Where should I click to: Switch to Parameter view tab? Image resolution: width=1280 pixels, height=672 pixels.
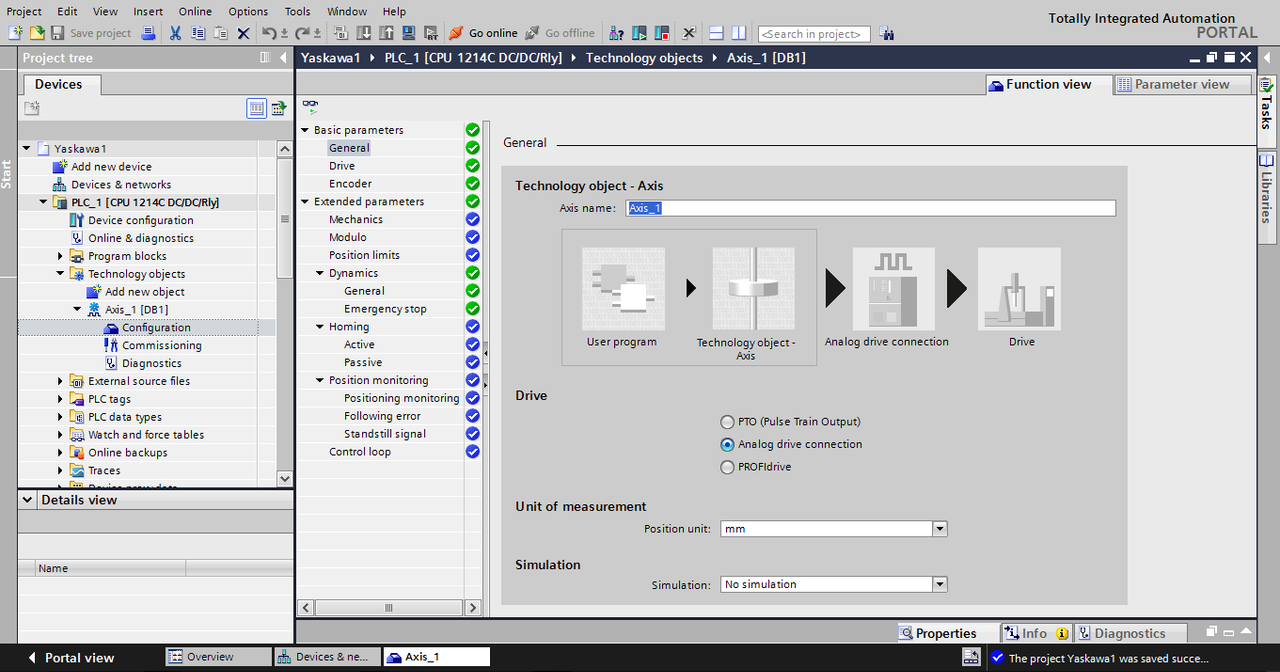click(1182, 85)
